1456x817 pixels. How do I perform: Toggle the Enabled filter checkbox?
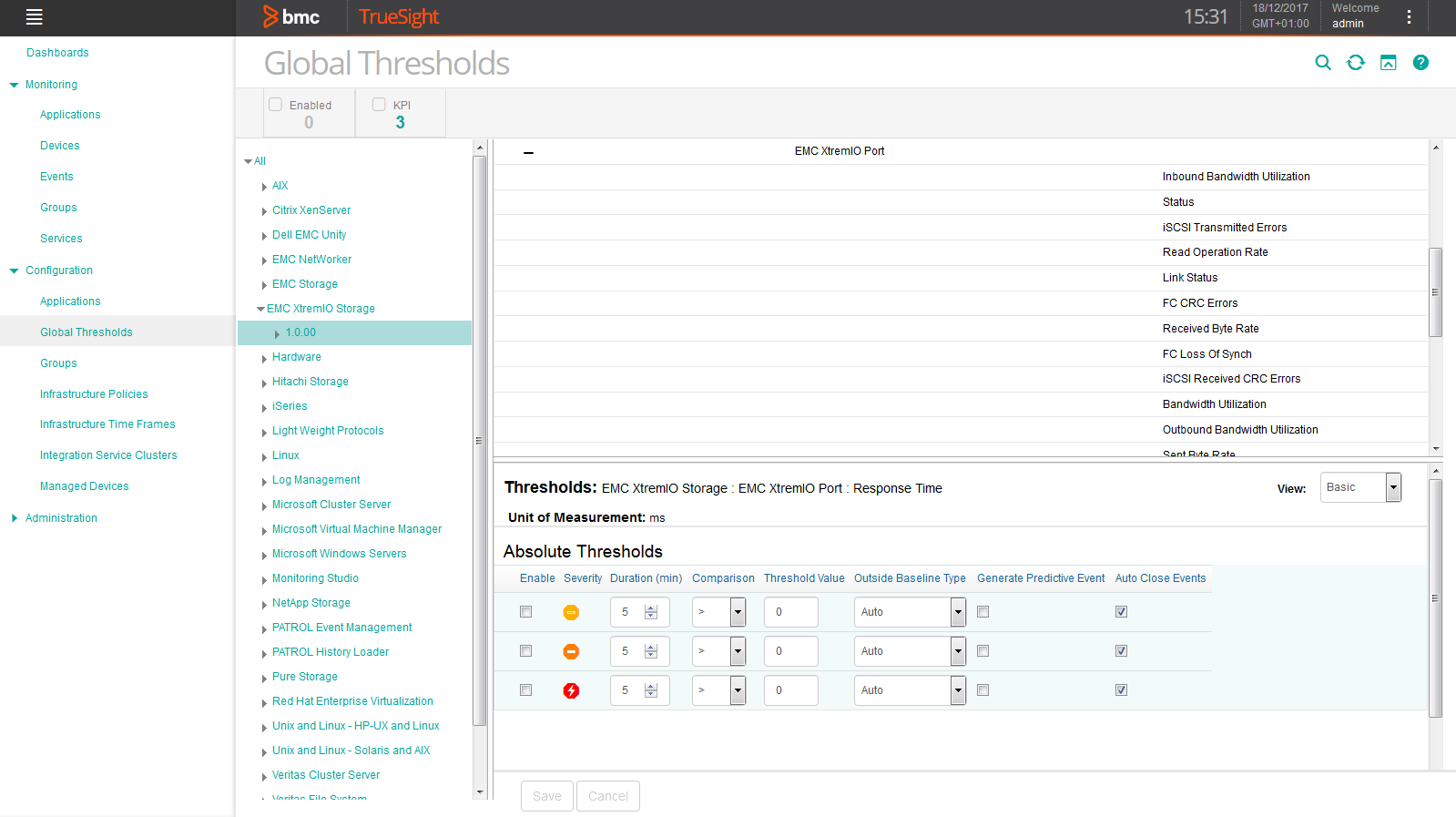(x=275, y=105)
